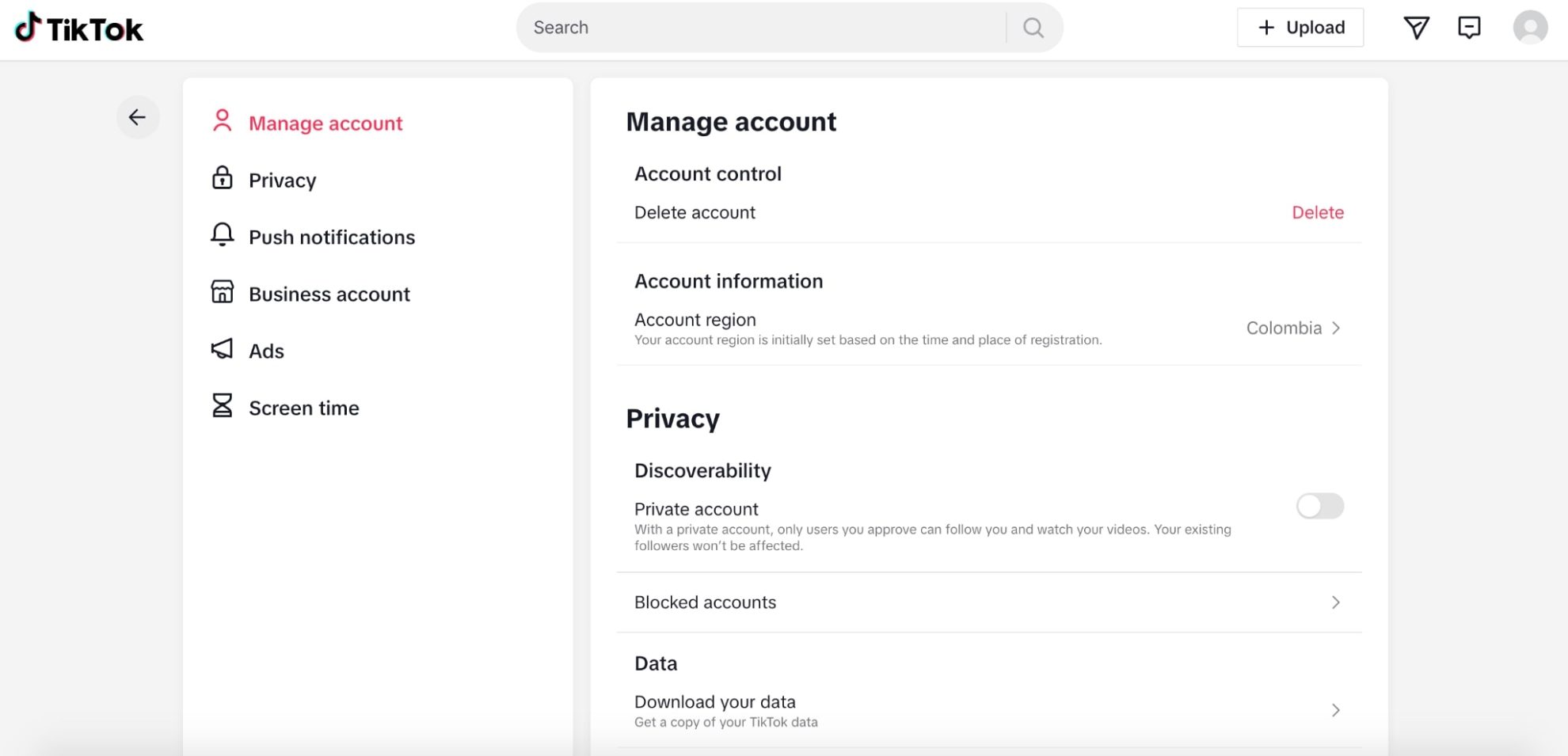
Task: Click the red Delete account link
Action: (1318, 212)
